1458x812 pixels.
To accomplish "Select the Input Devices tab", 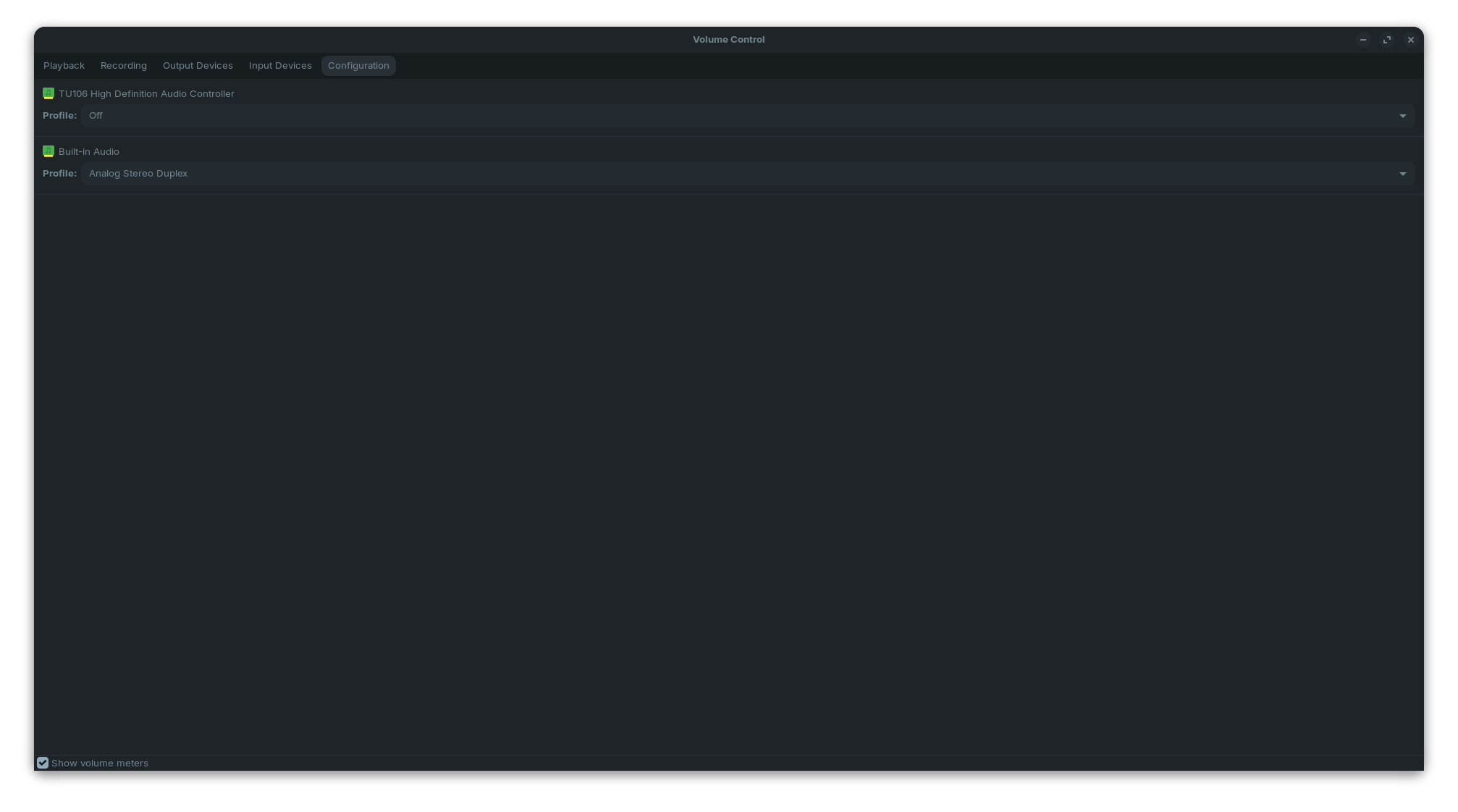I will [280, 66].
